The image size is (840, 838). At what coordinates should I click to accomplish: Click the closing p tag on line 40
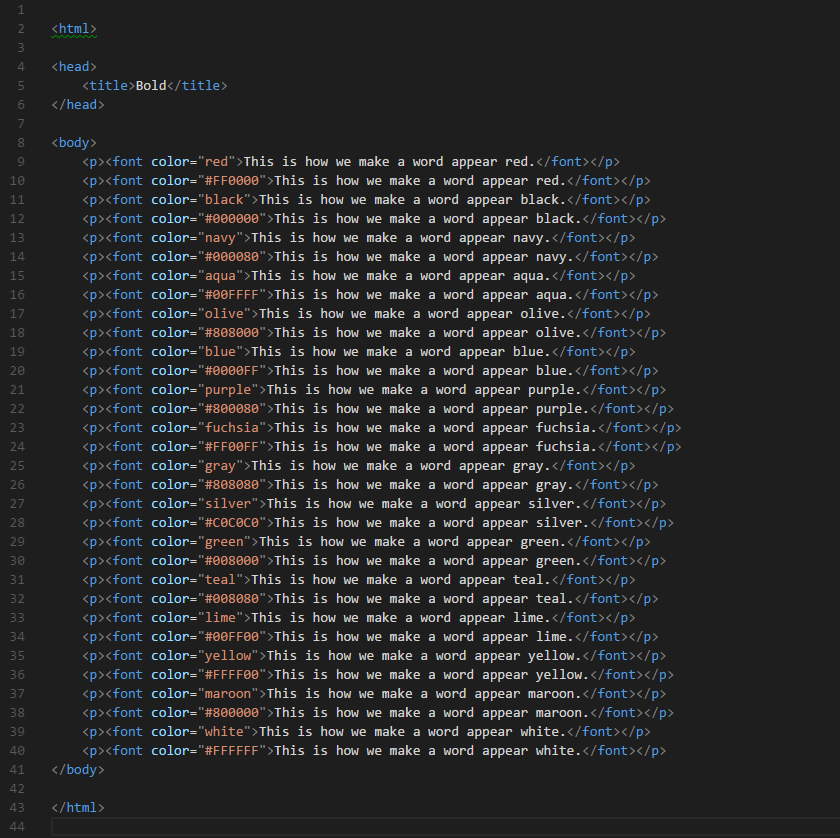651,751
